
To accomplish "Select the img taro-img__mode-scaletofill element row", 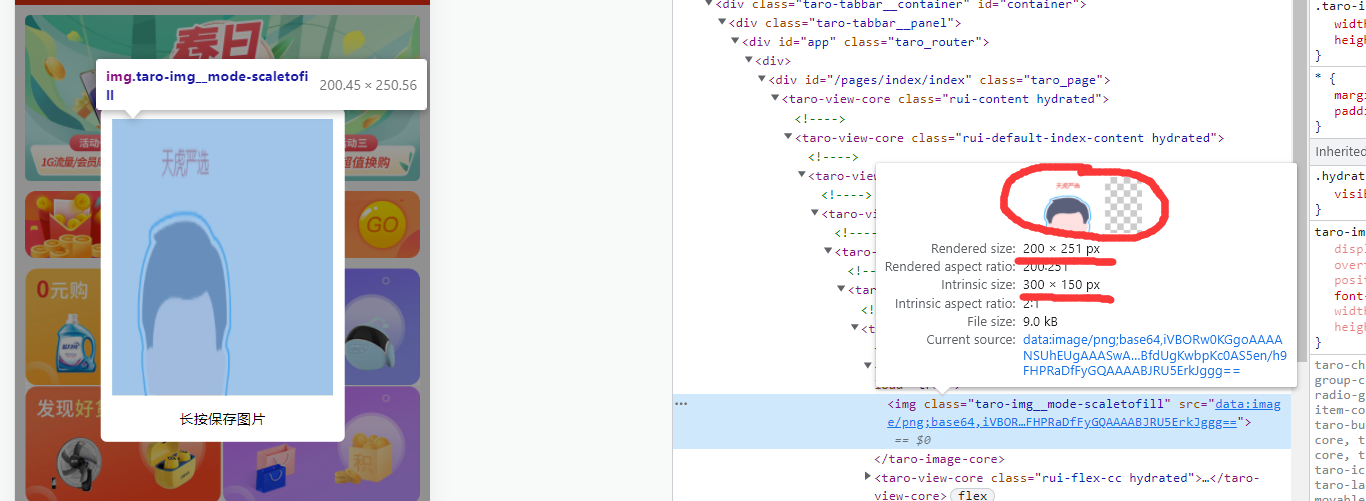I will point(981,421).
